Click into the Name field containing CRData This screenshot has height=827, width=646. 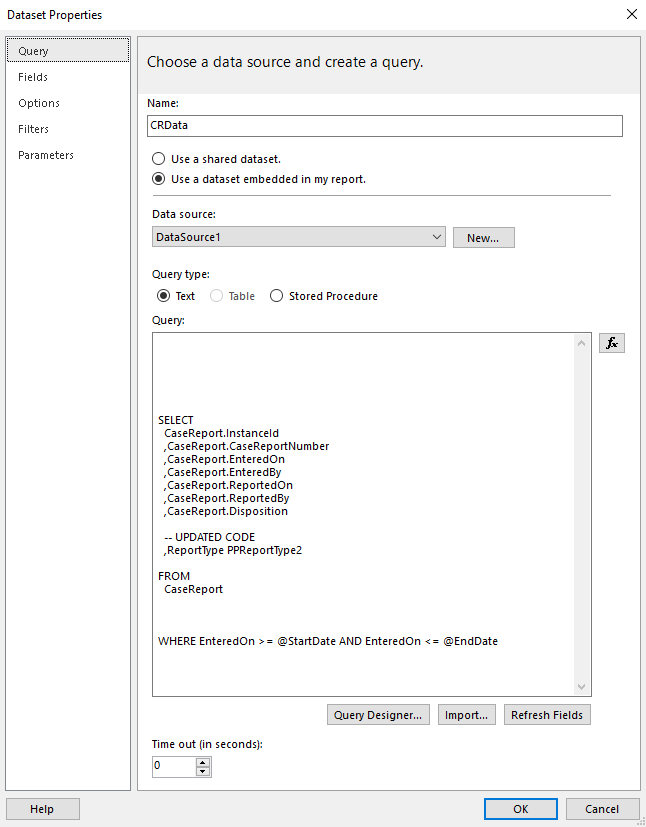click(385, 126)
